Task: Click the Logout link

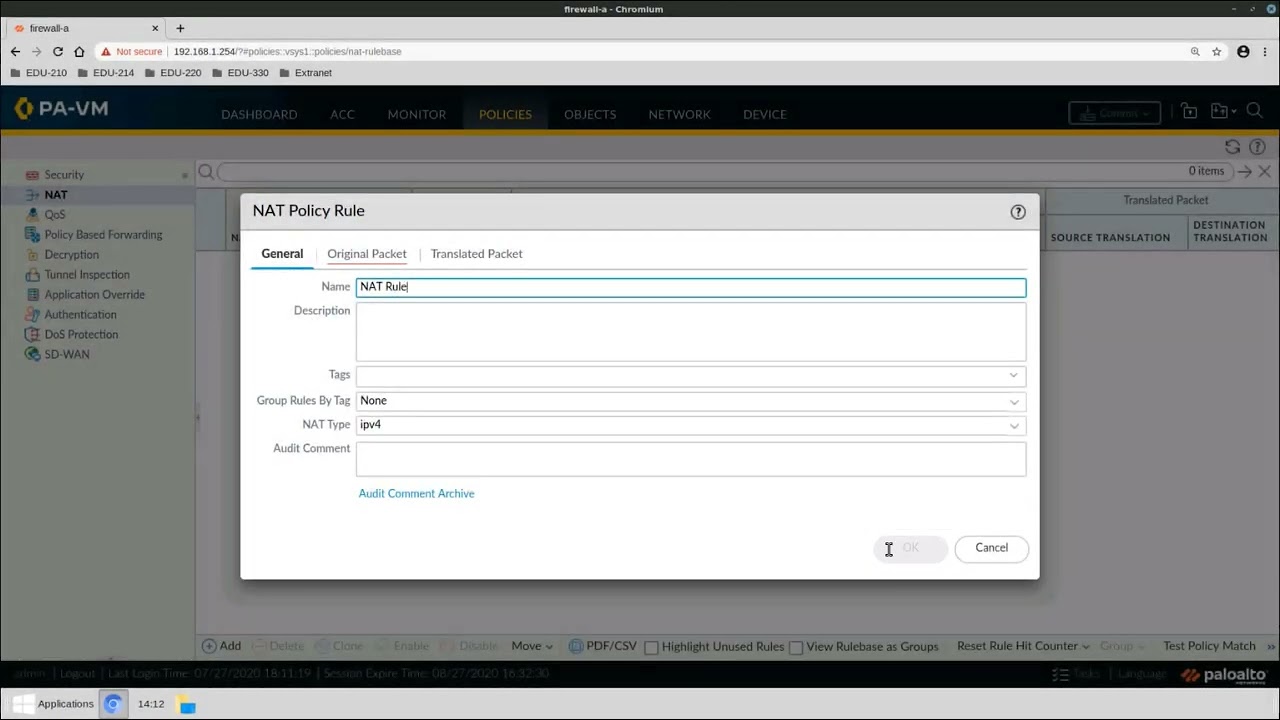Action: click(x=77, y=674)
